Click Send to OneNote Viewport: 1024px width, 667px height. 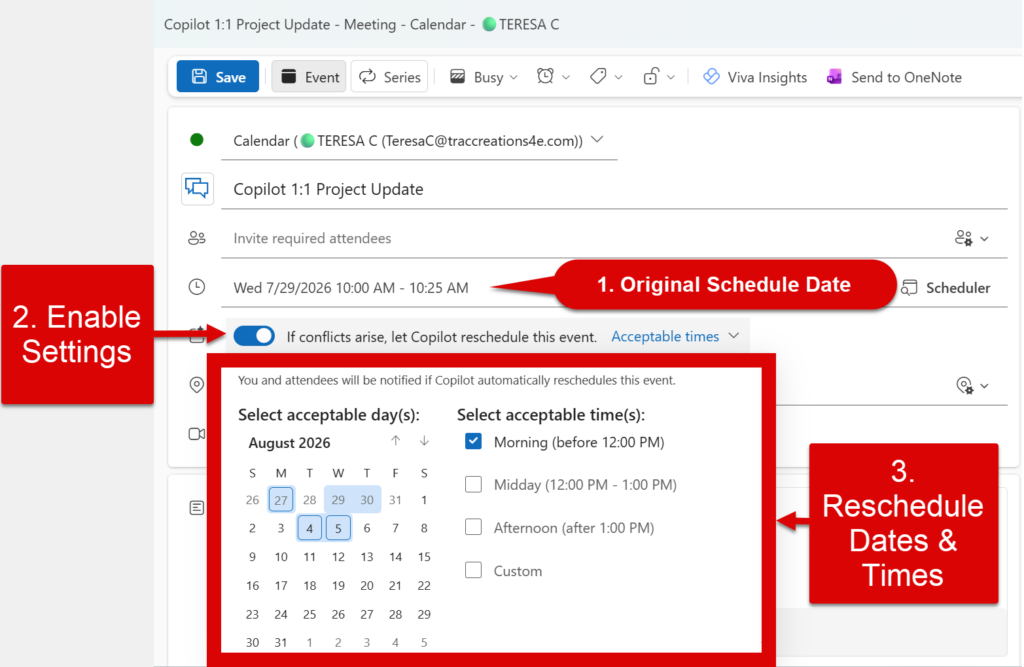pyautogui.click(x=894, y=77)
